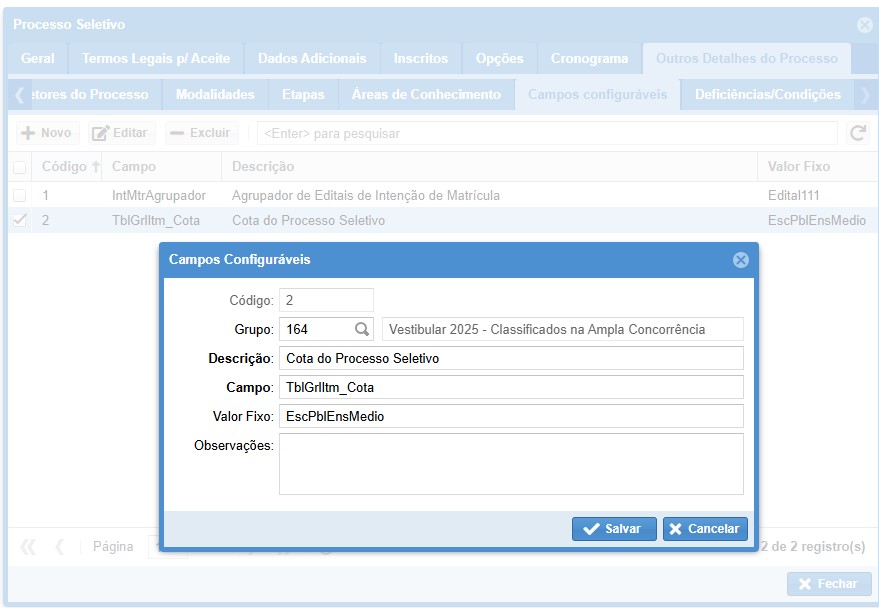Uncheck the TblGrlItm_Cota row checkbox
Screen dimensions: 879x608
pyautogui.click(x=20, y=221)
